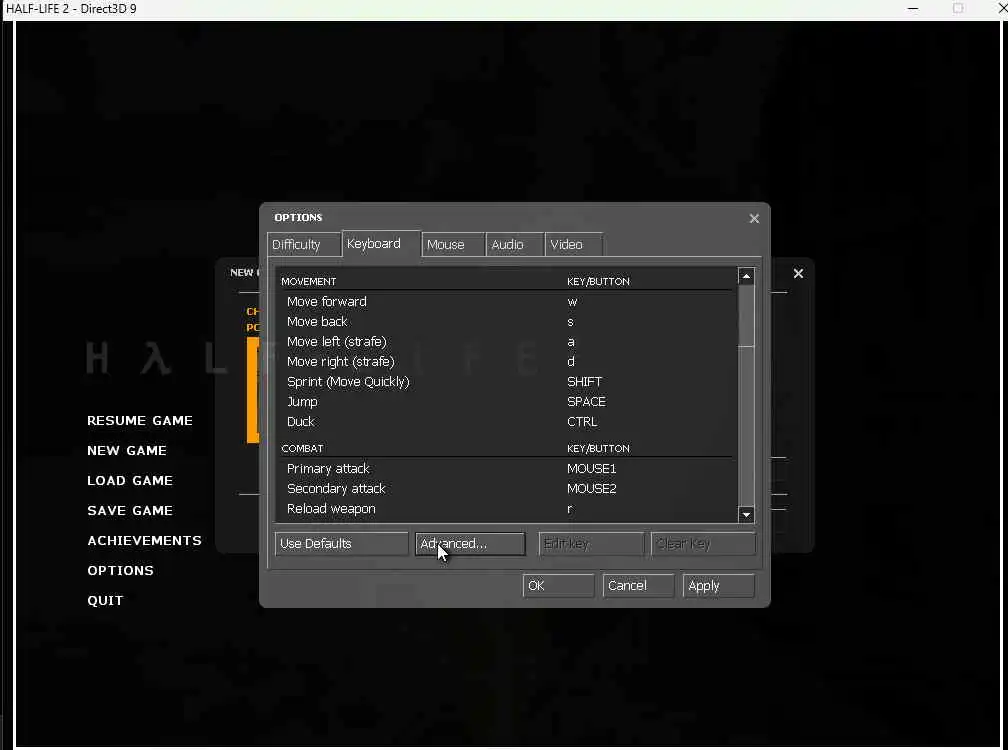Click Quit in the main menu
The height and width of the screenshot is (750, 1008).
pyautogui.click(x=105, y=600)
